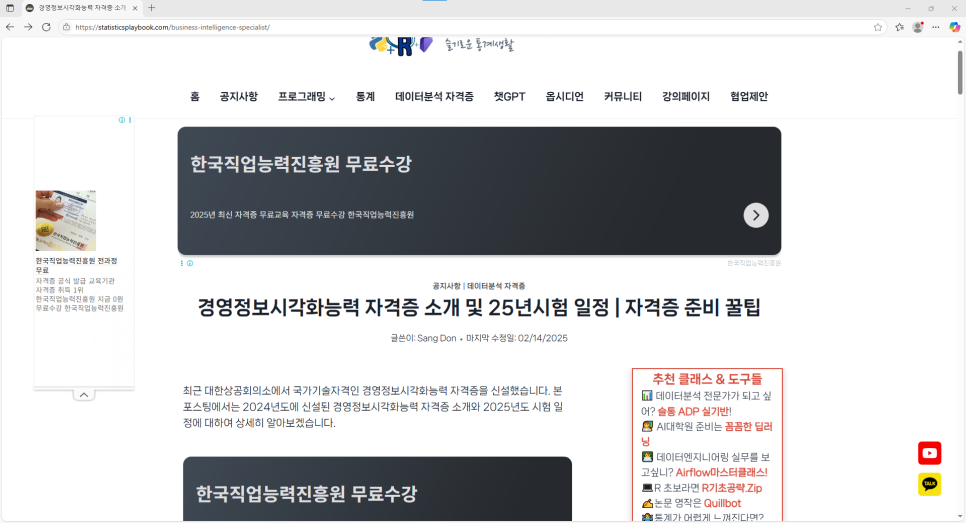The image size is (966, 523).
Task: Open the KakaoTalk floating button
Action: 930,484
